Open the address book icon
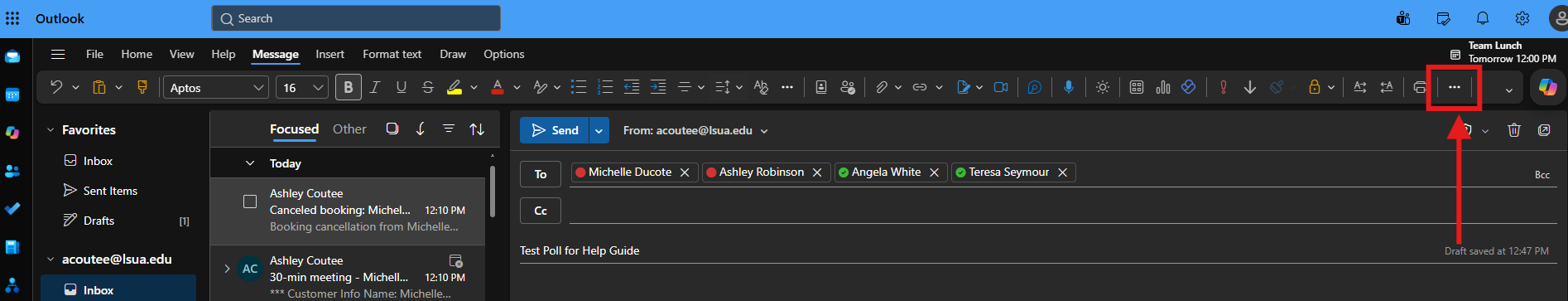The height and width of the screenshot is (301, 1568). [821, 87]
